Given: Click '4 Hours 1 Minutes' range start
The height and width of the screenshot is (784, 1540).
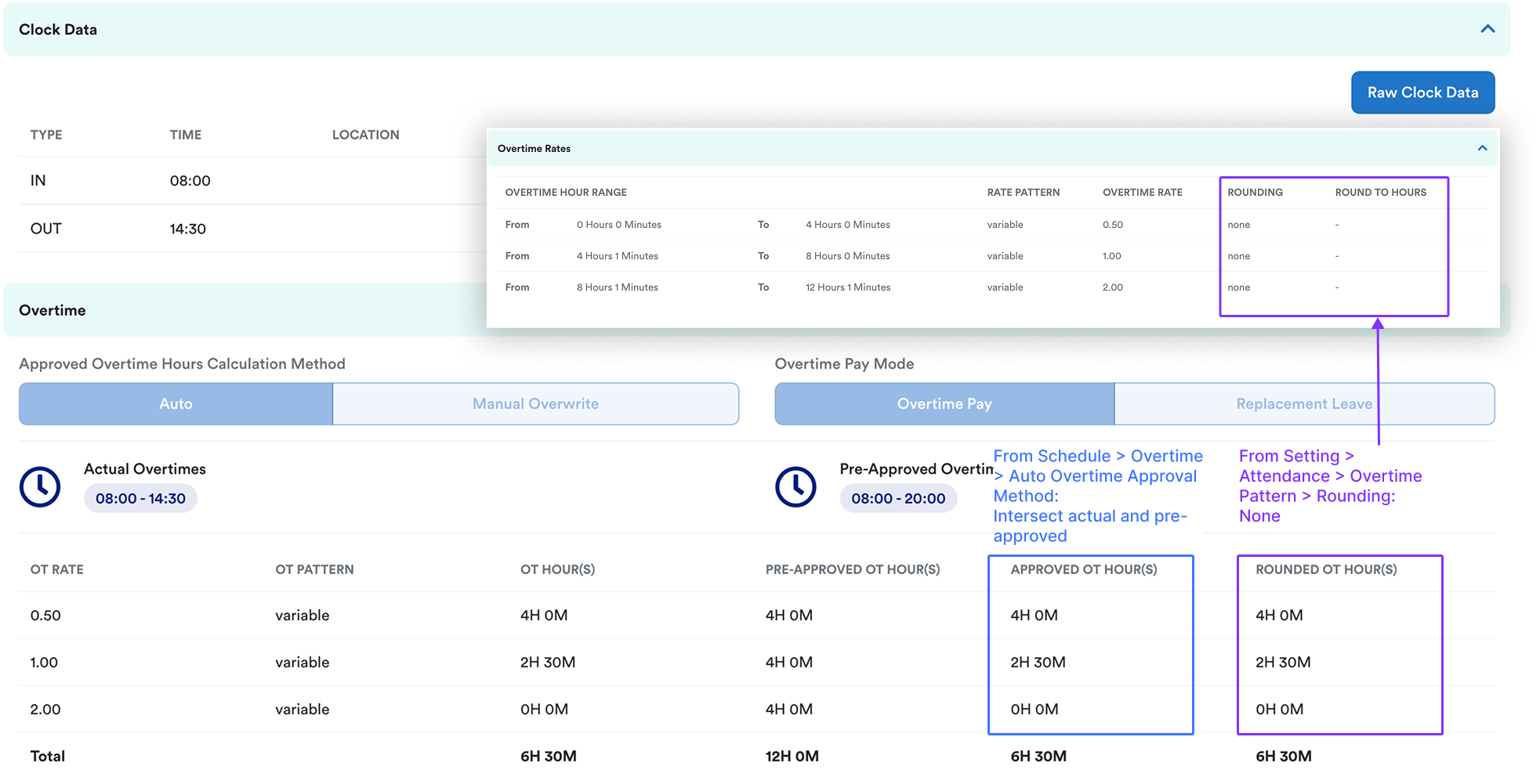Looking at the screenshot, I should coord(618,256).
